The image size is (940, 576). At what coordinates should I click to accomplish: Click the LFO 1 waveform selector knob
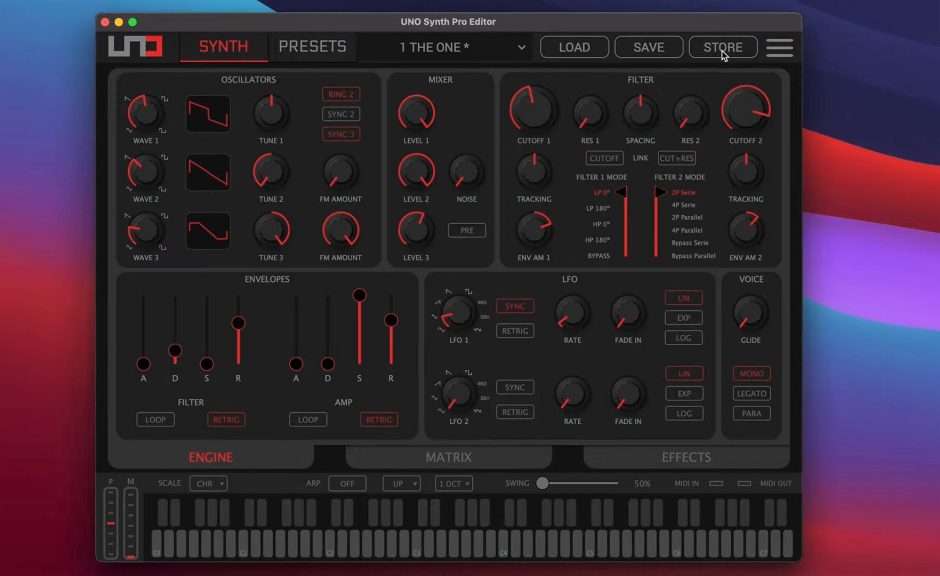pos(458,312)
